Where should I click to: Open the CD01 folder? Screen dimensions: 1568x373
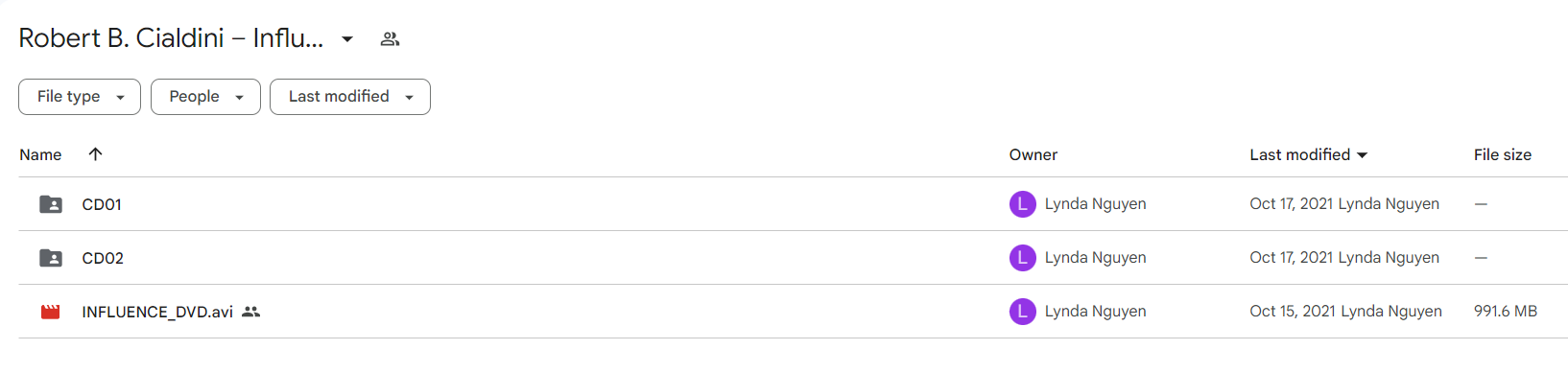[x=102, y=204]
